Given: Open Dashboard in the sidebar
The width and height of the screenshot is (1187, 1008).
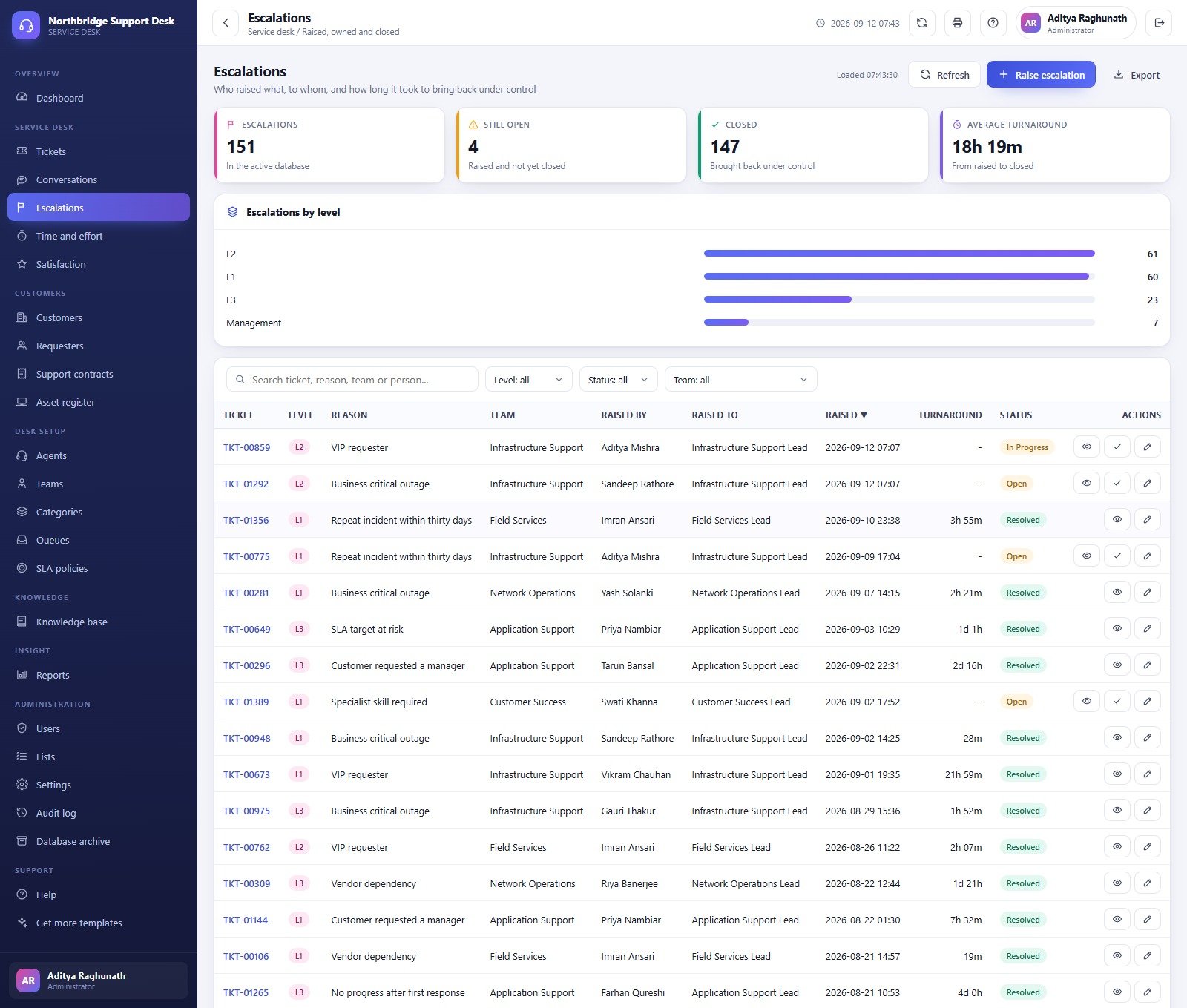Looking at the screenshot, I should point(99,98).
